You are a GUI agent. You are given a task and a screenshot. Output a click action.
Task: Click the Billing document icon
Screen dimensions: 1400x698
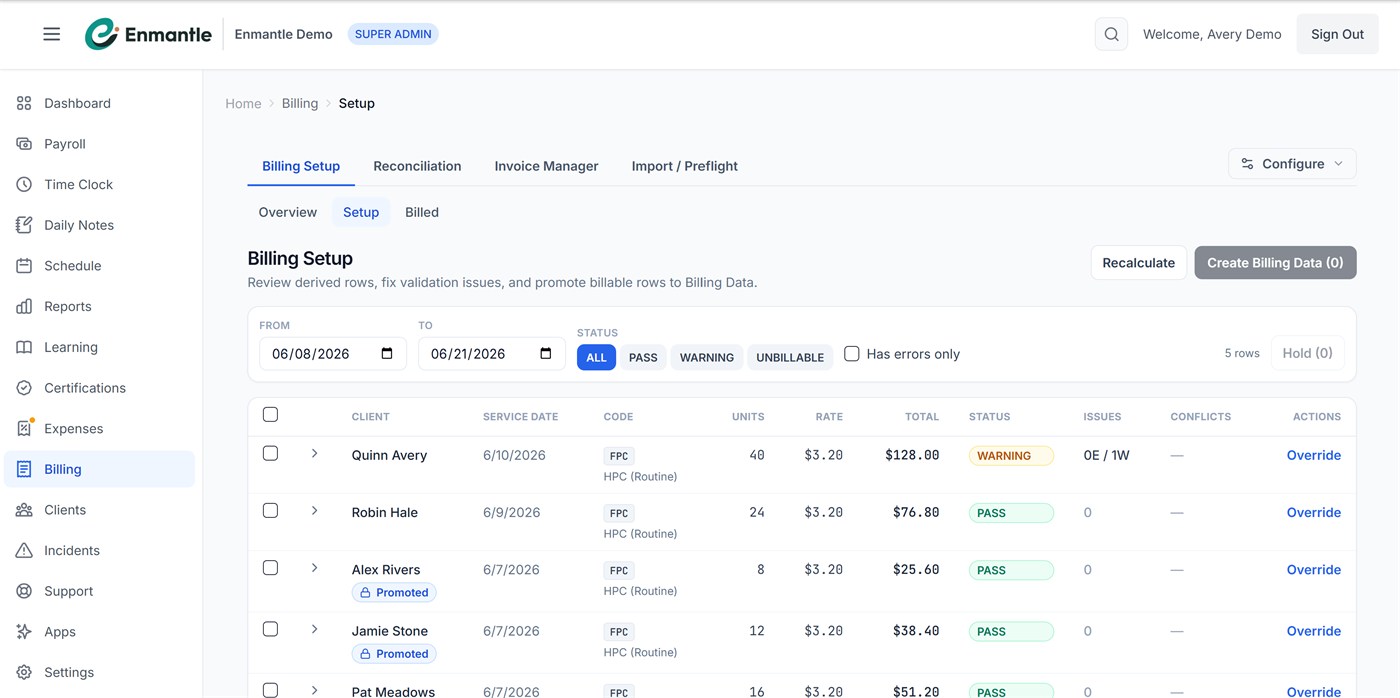[24, 469]
